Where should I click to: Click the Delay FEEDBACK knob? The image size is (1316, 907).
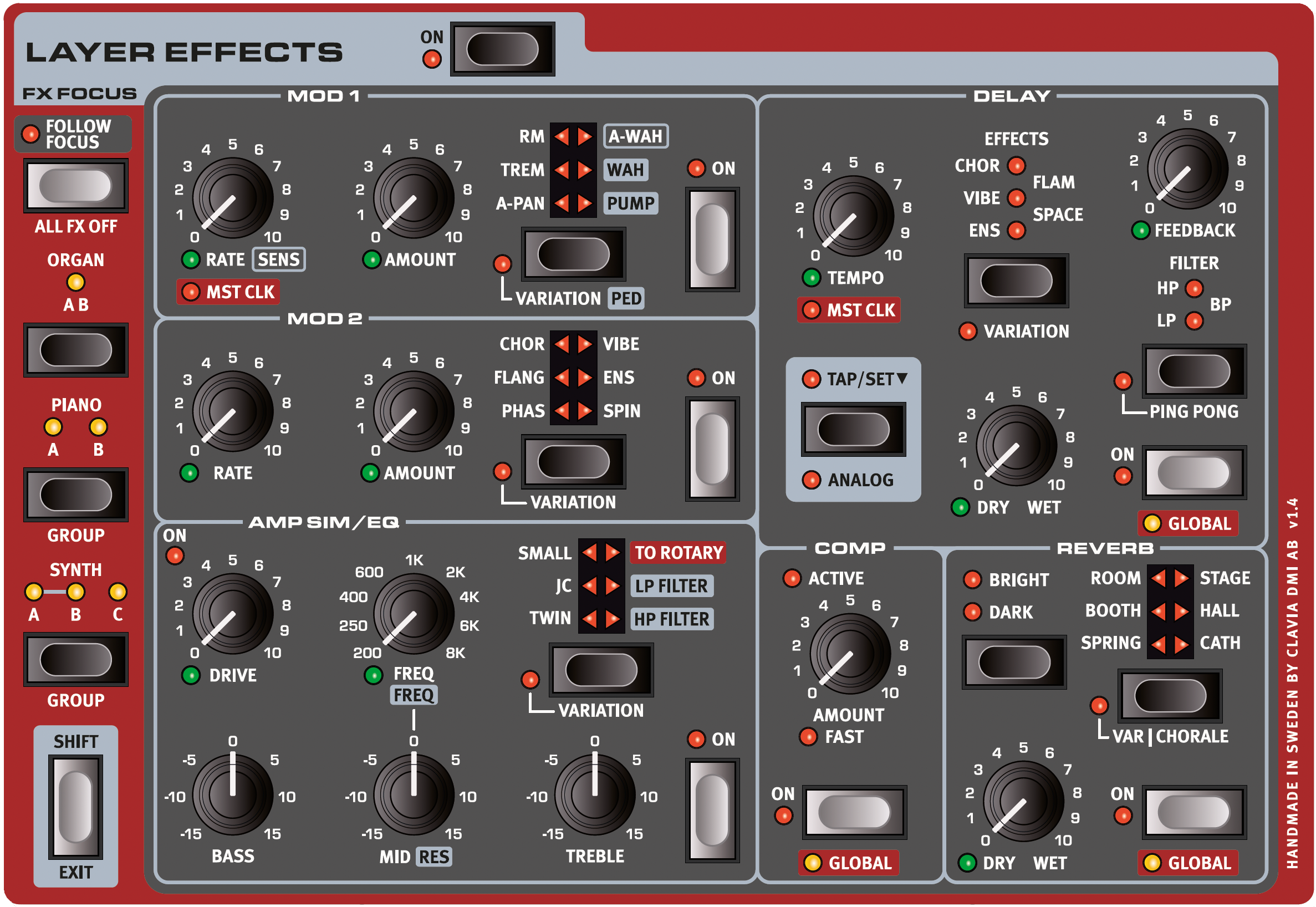point(1187,169)
